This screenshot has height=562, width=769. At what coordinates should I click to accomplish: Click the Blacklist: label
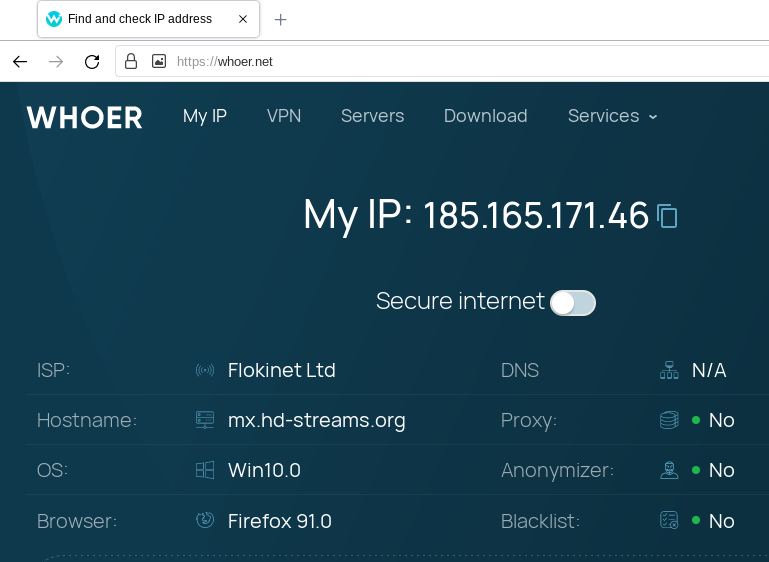pos(540,521)
